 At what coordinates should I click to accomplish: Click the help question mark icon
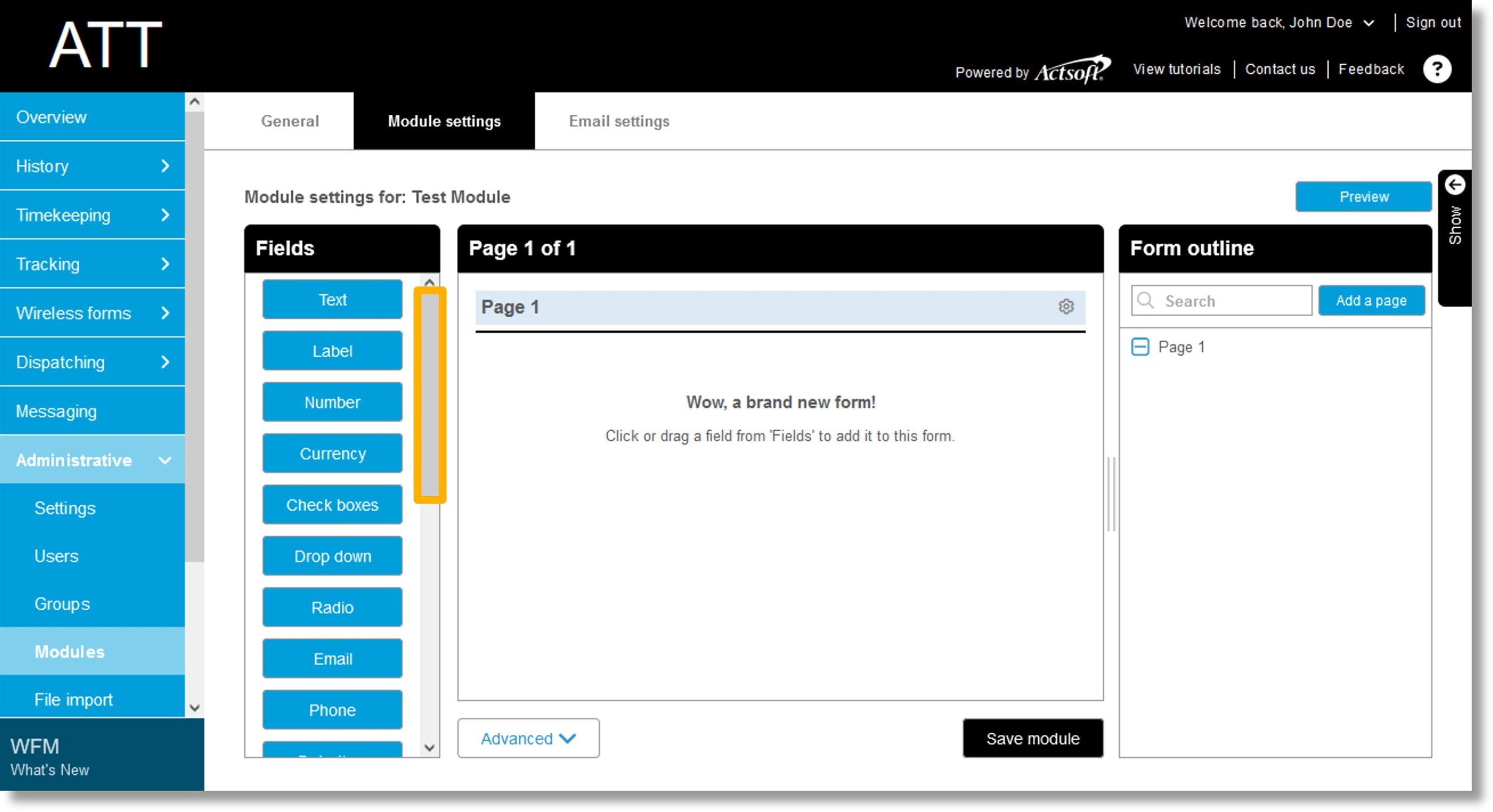(x=1437, y=69)
